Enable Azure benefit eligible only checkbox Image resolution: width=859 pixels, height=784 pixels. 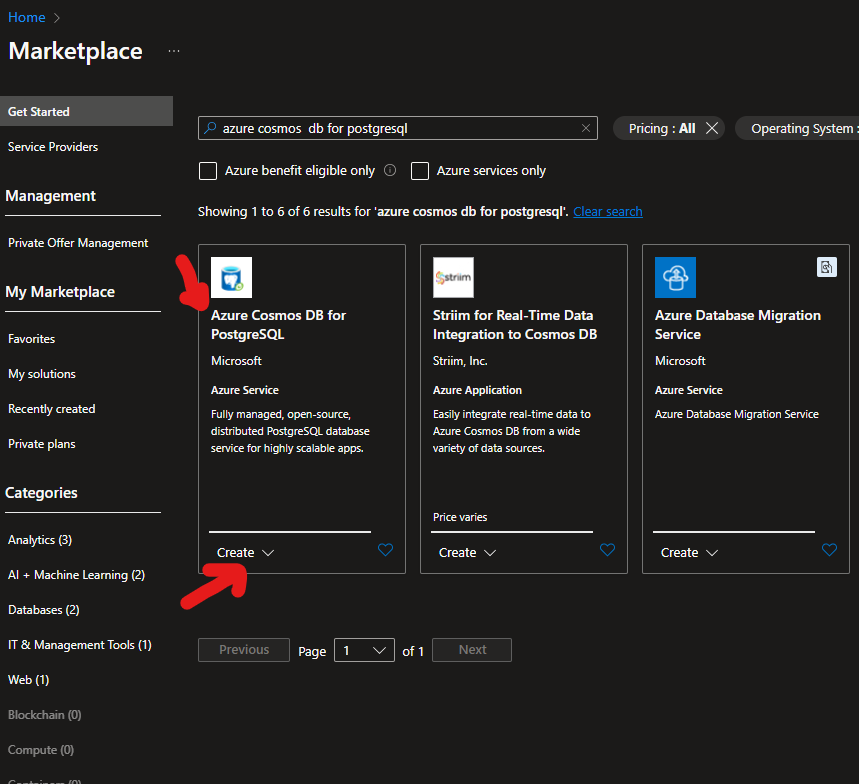click(x=208, y=171)
